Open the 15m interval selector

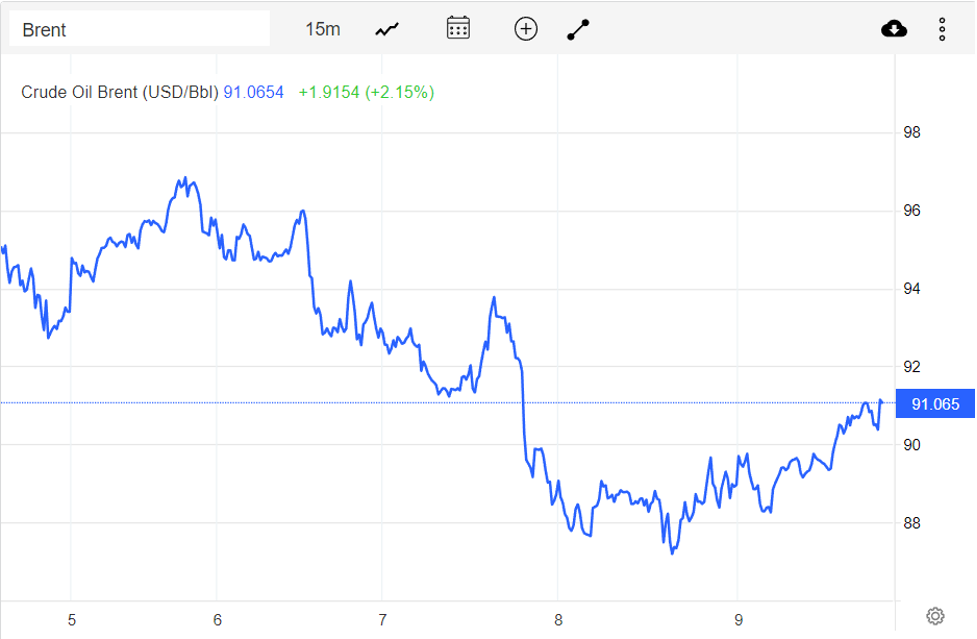coord(325,28)
